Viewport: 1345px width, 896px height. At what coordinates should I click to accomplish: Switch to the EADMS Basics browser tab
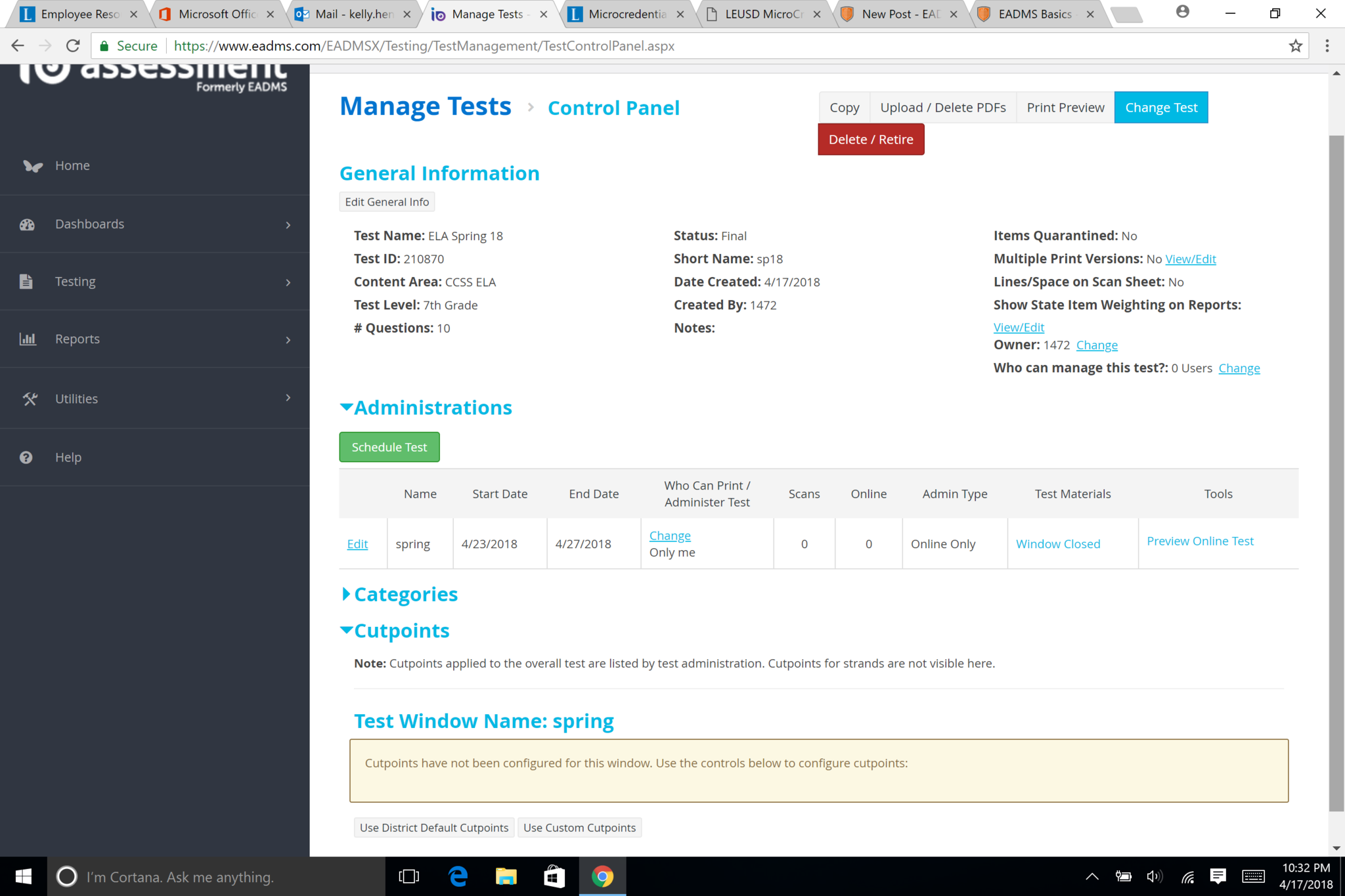tap(1034, 14)
